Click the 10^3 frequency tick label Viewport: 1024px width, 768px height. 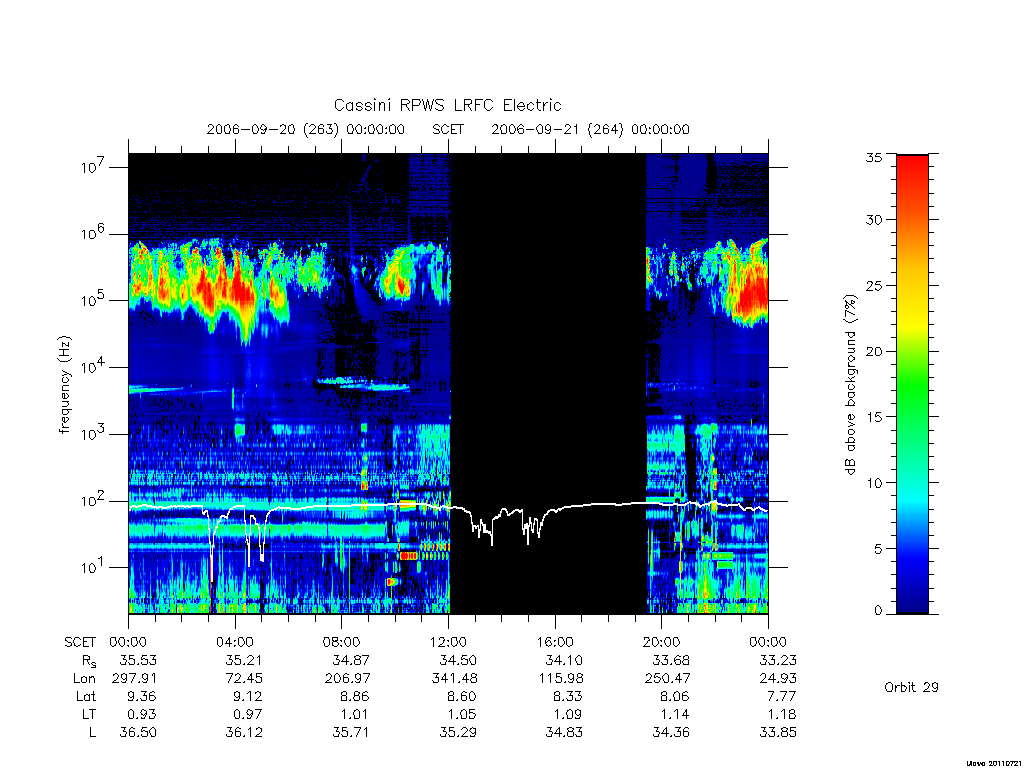(x=93, y=434)
